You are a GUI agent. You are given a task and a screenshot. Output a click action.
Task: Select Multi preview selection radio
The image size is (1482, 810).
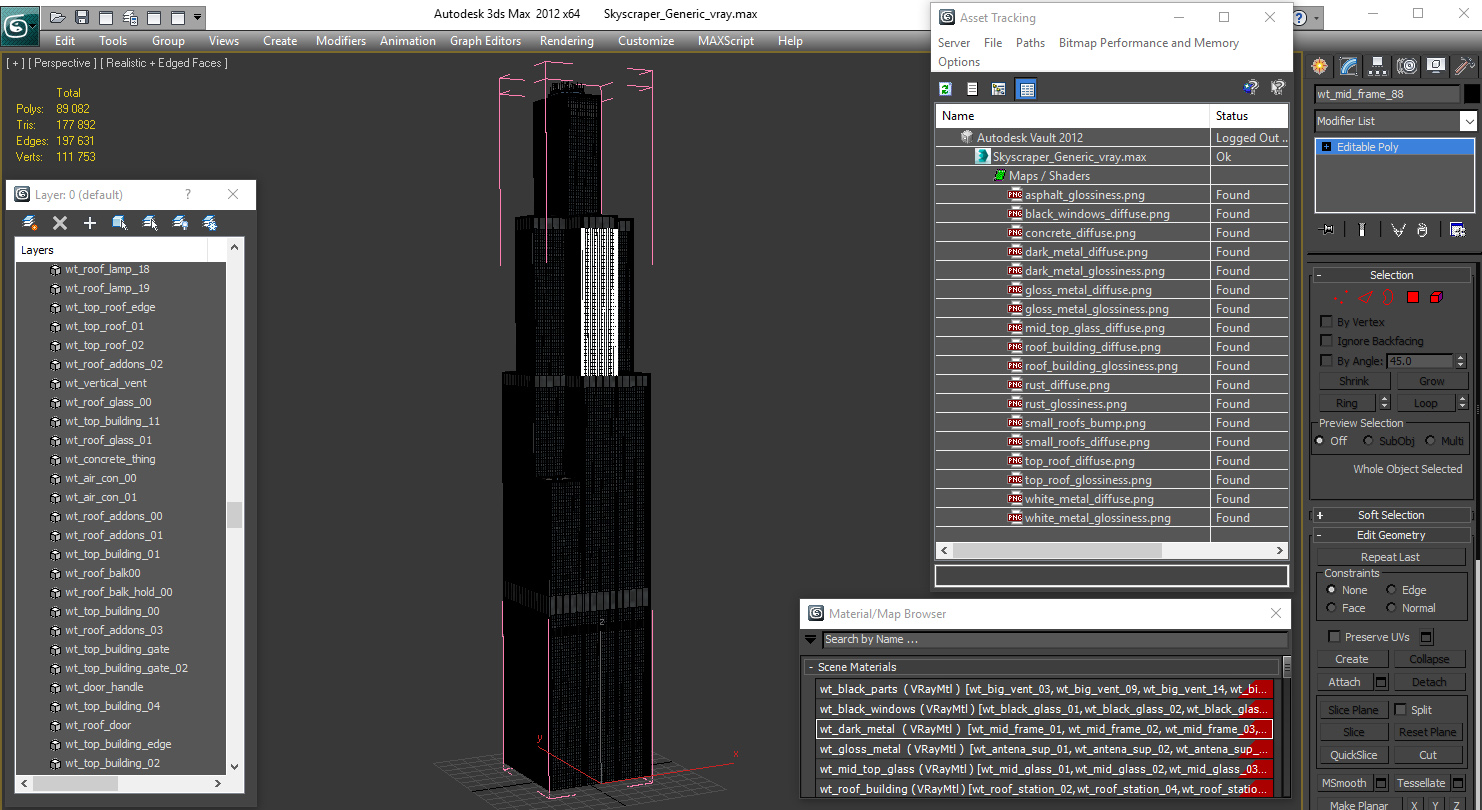(1430, 441)
